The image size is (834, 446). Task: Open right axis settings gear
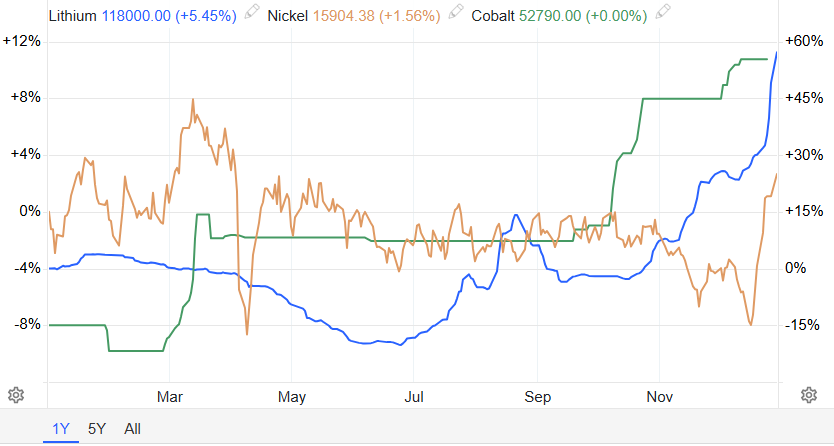coord(808,394)
